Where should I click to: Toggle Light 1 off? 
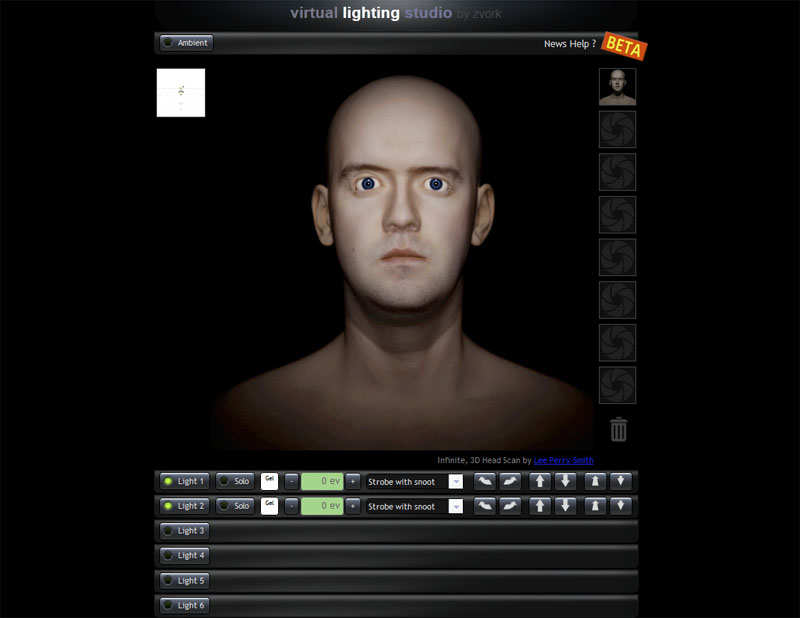click(185, 481)
